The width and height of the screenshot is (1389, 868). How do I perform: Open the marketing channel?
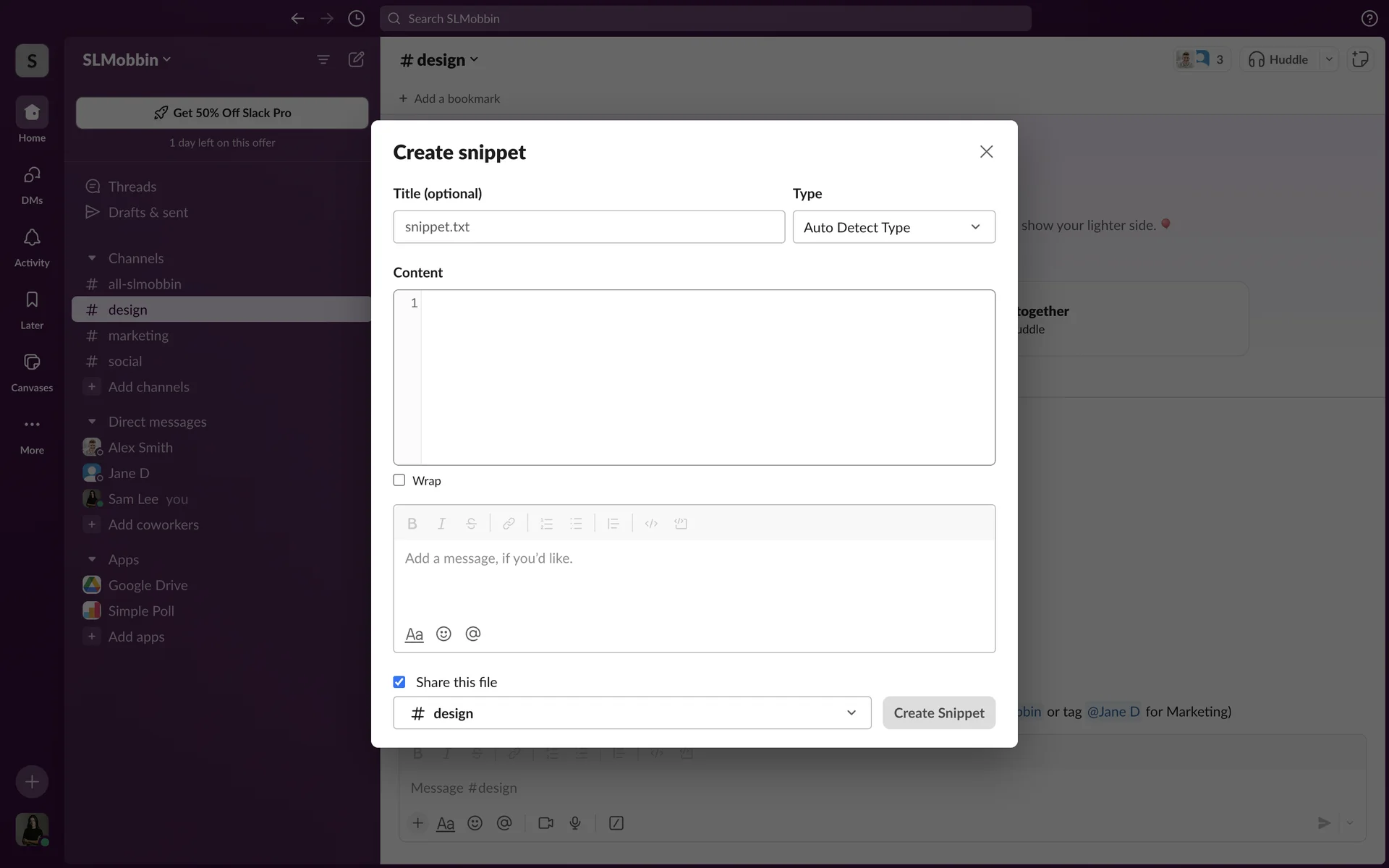[138, 336]
